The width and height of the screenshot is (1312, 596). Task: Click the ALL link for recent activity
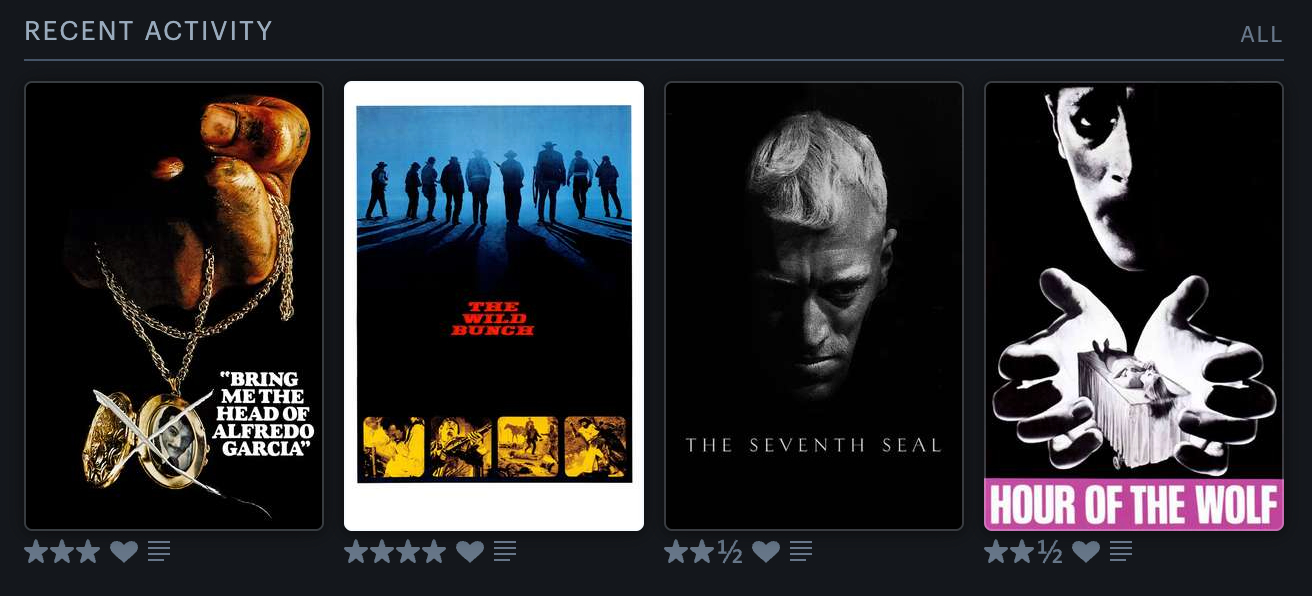pos(1261,35)
